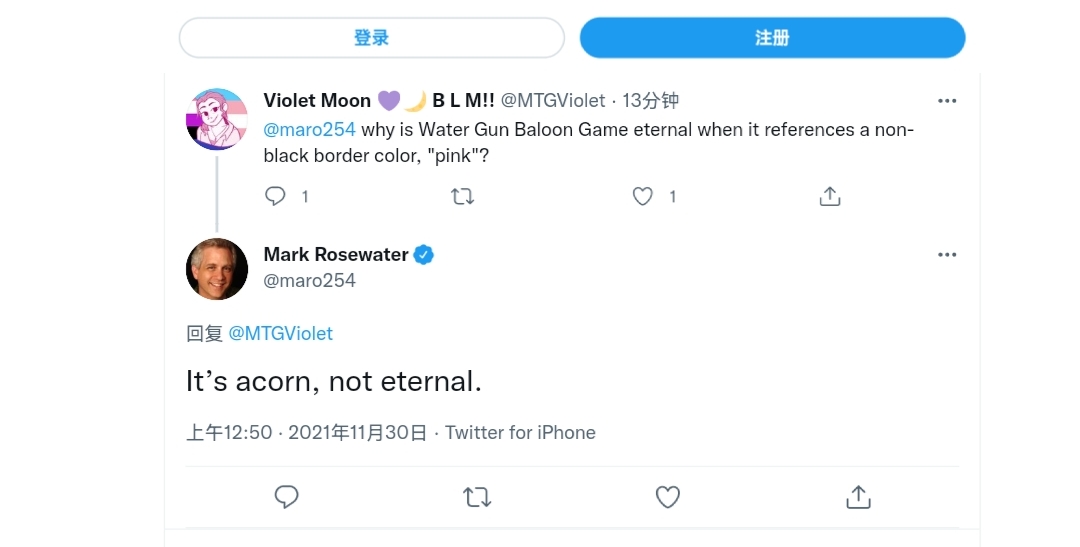Reply to Mark Rosewater's tweet
Viewport: 1080px width, 547px height.
287,496
